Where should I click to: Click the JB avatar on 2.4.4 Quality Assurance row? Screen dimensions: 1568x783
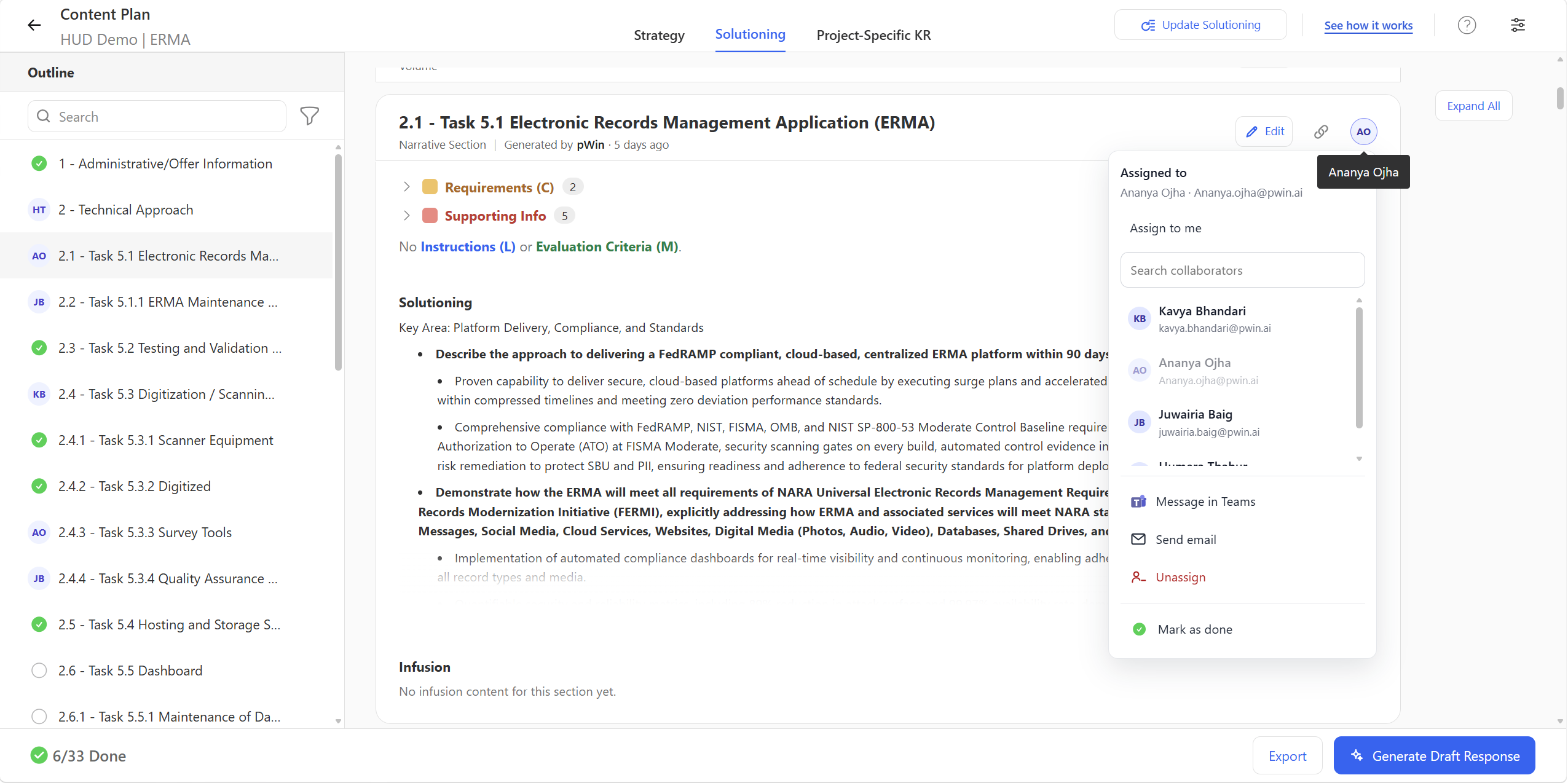(39, 579)
